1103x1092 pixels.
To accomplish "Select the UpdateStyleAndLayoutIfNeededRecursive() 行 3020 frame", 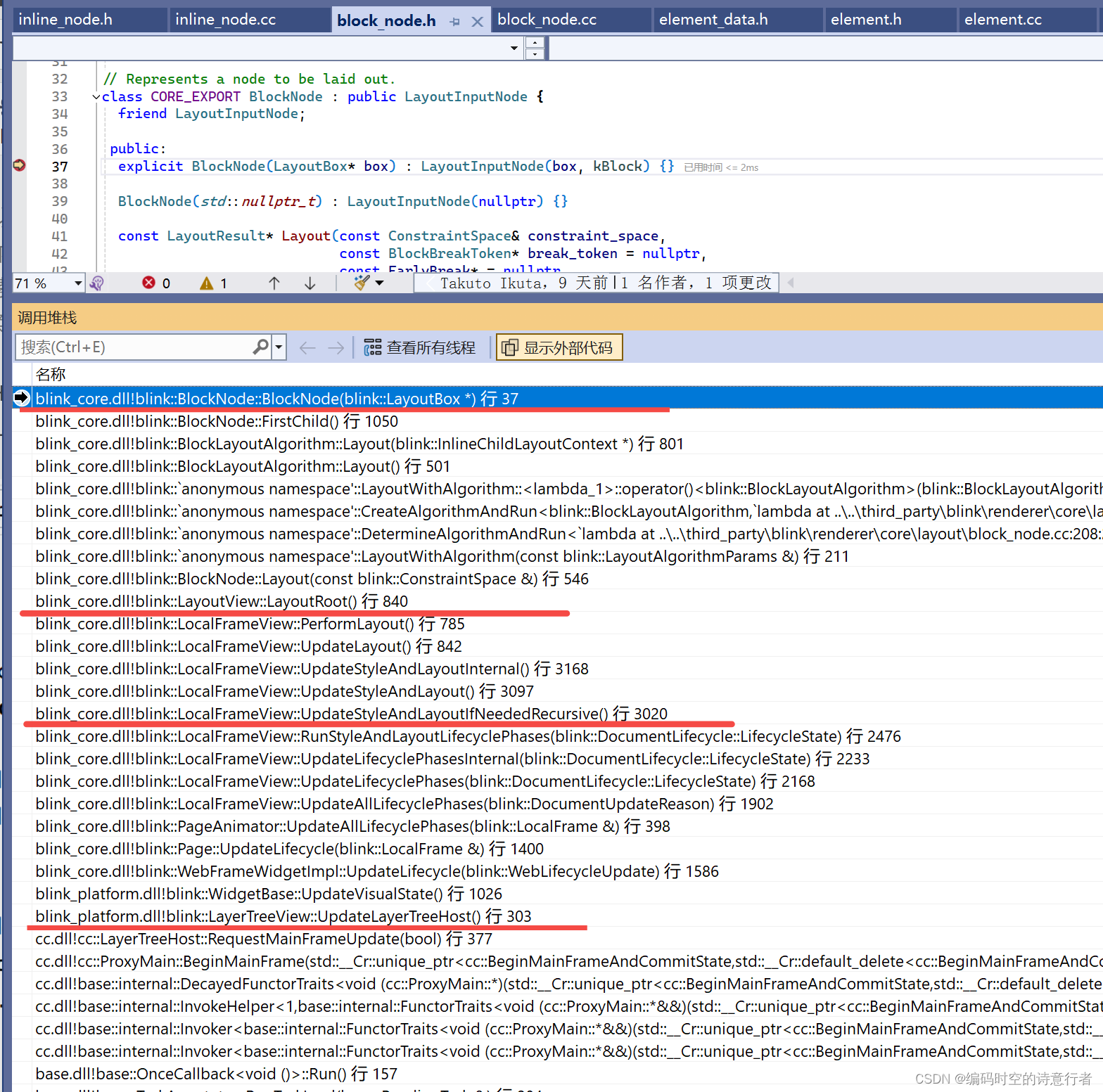I will [x=568, y=714].
